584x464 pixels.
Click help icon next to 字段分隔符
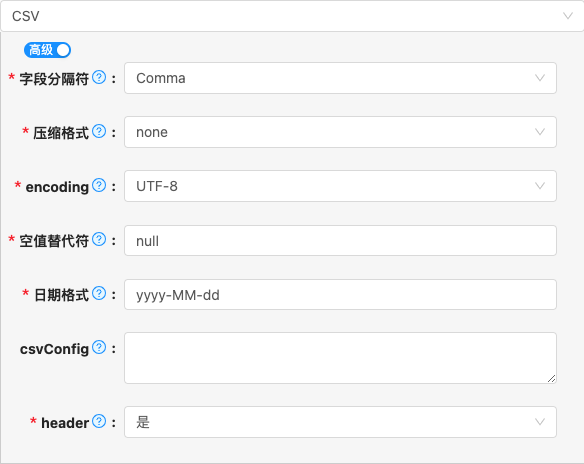99,77
